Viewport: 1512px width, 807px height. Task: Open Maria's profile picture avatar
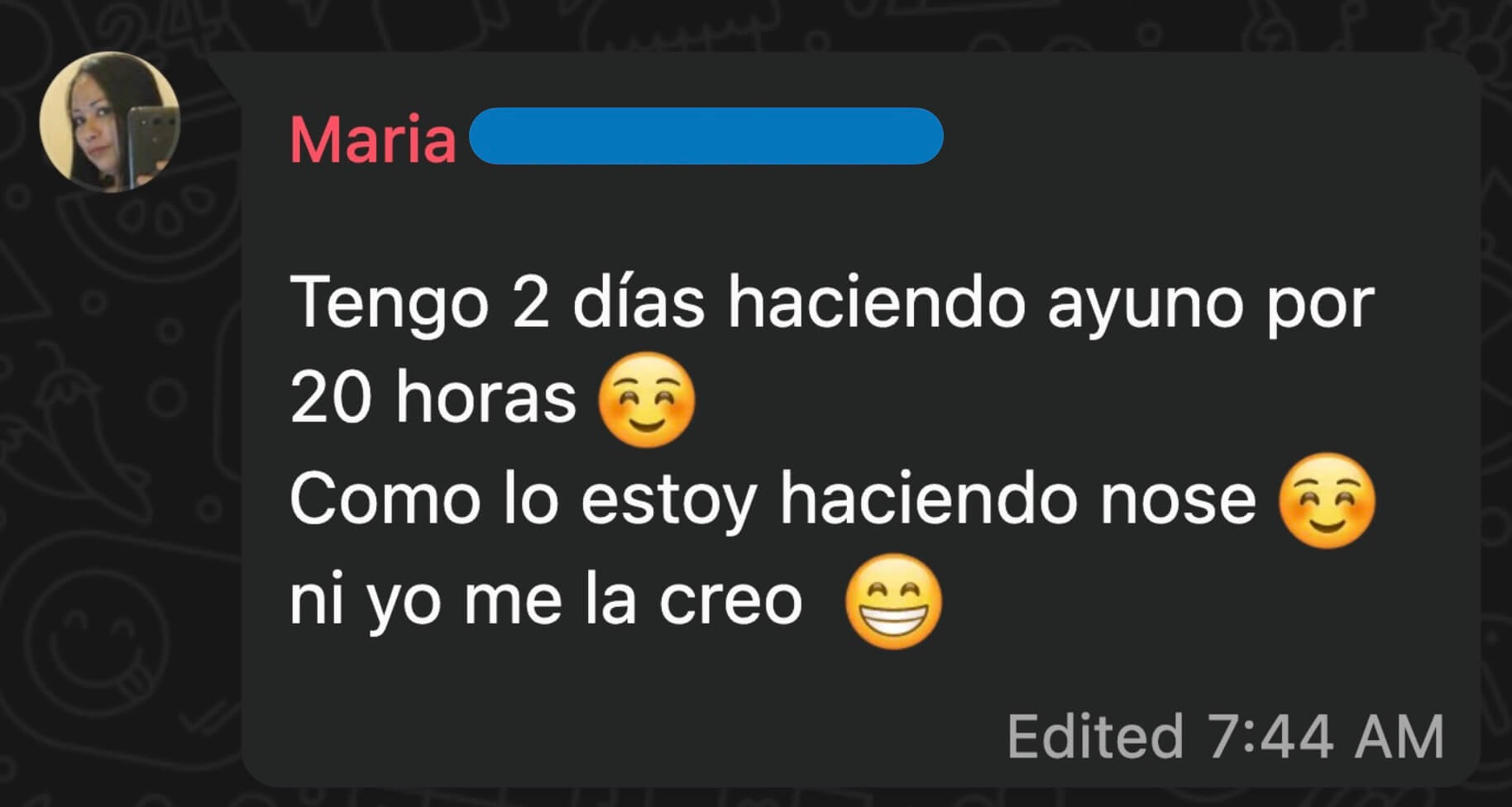click(110, 122)
